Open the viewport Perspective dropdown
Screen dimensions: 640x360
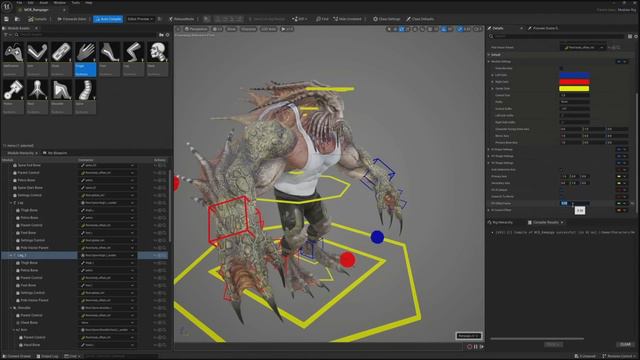click(196, 29)
